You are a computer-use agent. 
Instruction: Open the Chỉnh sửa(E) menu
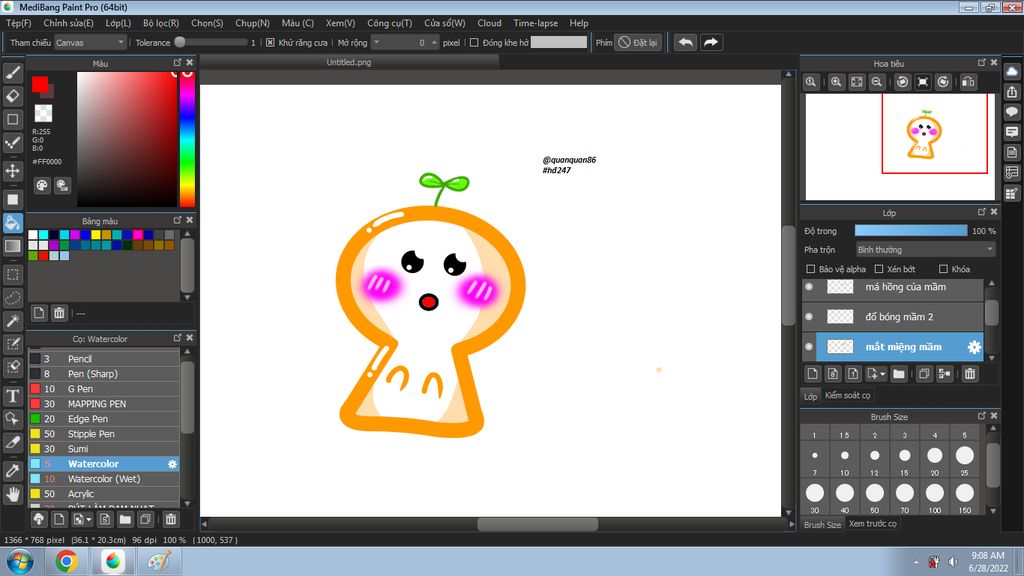(69, 23)
